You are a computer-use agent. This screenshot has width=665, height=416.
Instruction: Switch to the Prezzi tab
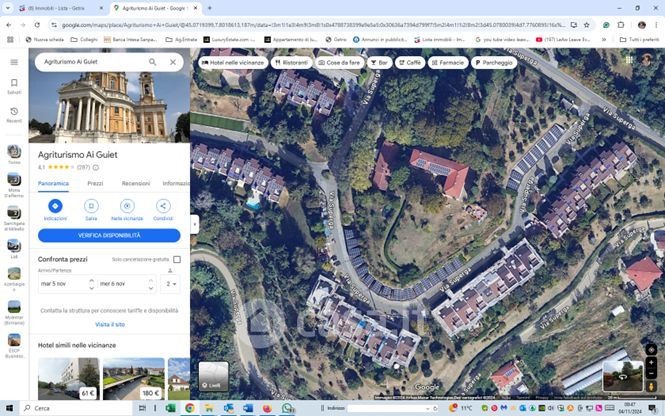95,184
